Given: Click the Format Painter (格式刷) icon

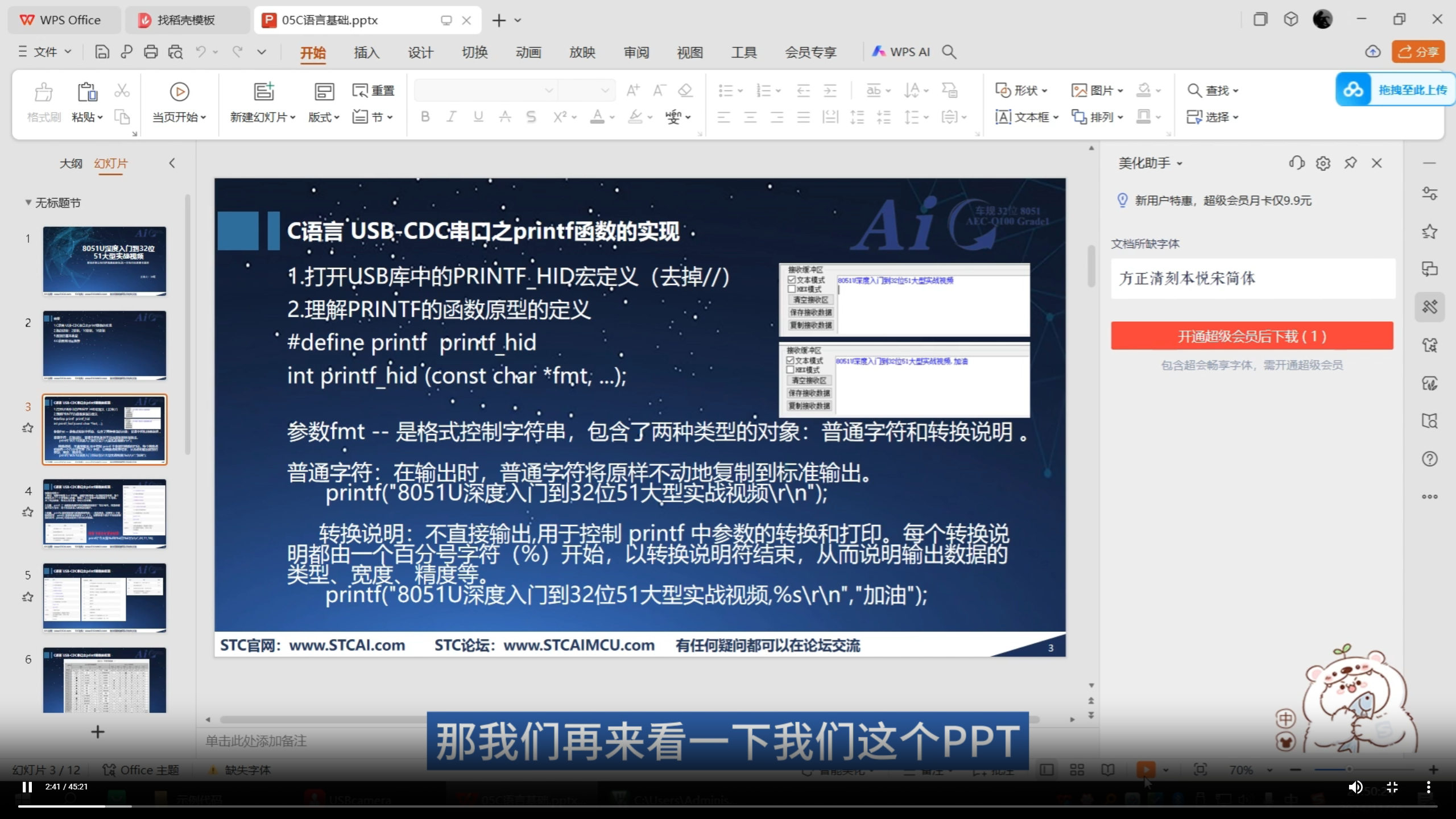Looking at the screenshot, I should (43, 93).
